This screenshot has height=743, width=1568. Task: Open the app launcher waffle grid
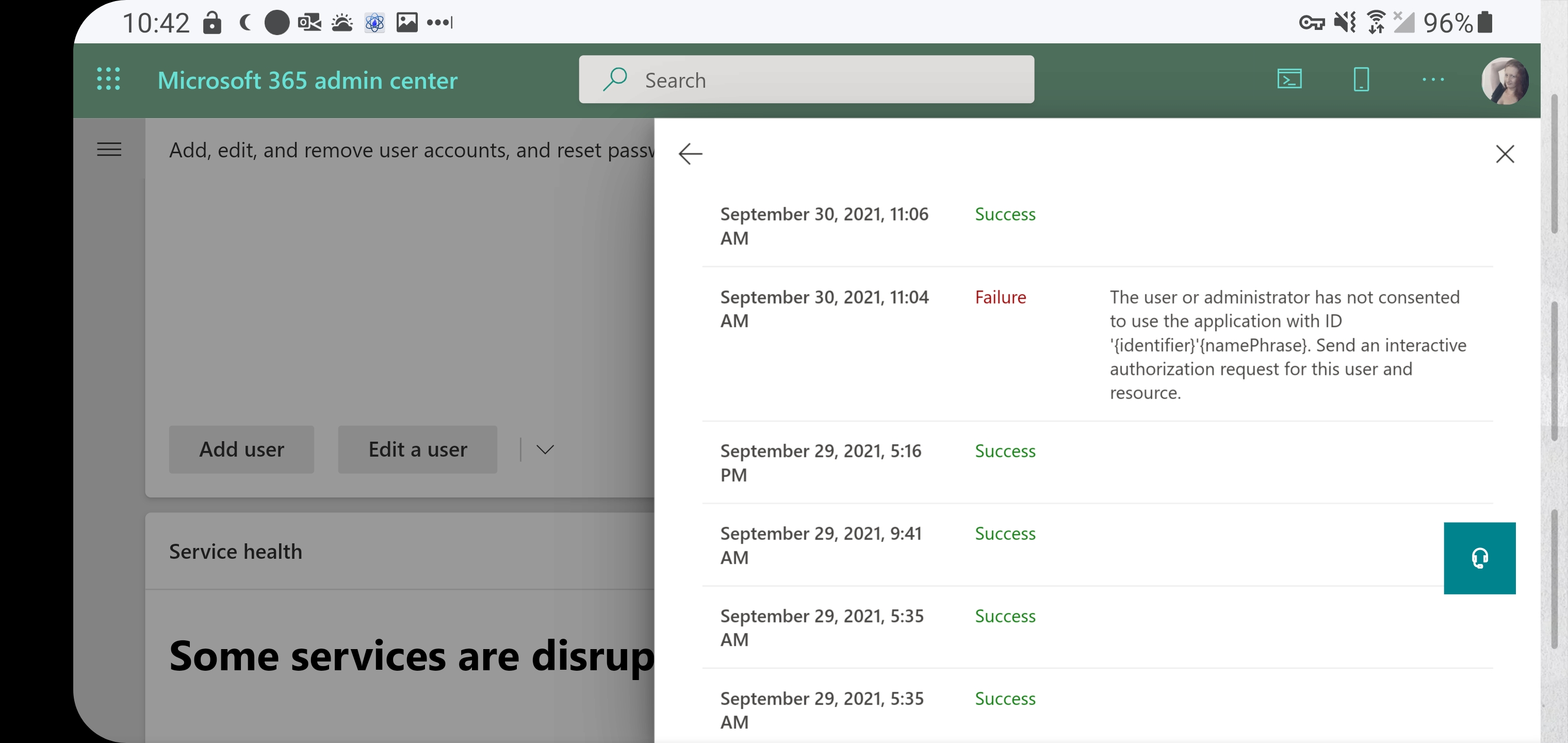point(109,79)
